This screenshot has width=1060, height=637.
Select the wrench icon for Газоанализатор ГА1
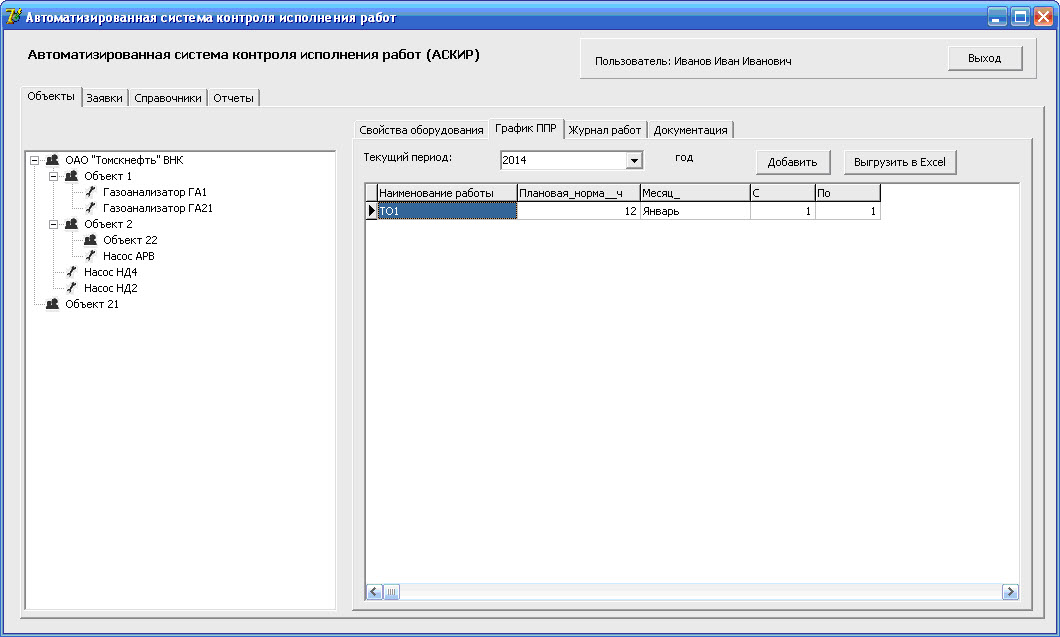90,192
